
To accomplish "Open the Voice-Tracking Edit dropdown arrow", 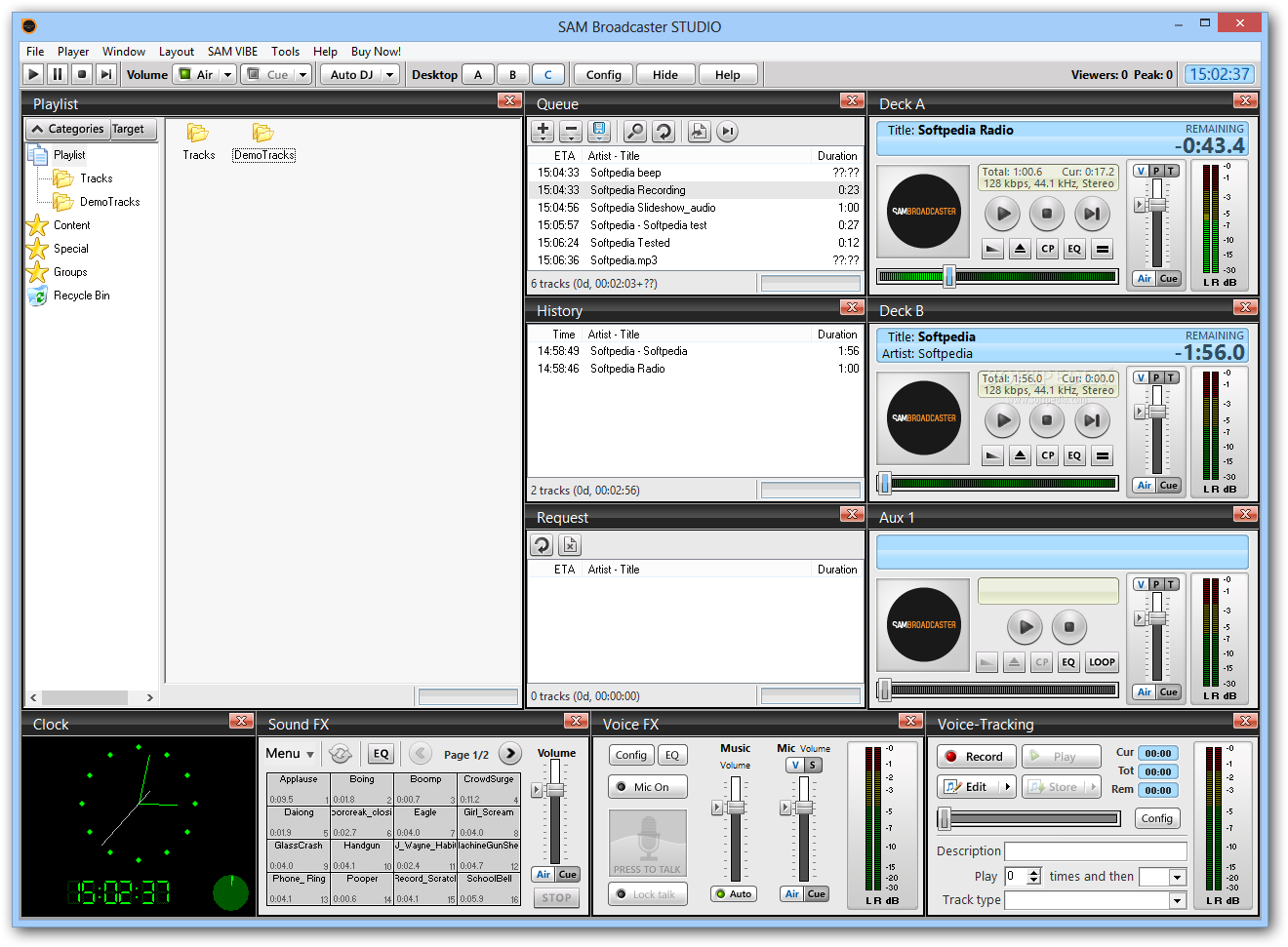I will click(x=1008, y=787).
